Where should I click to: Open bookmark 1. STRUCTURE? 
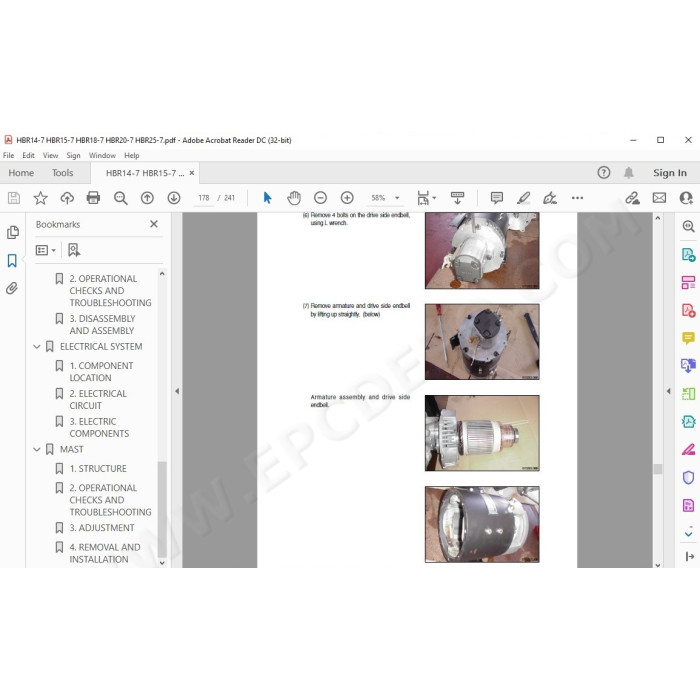coord(98,469)
